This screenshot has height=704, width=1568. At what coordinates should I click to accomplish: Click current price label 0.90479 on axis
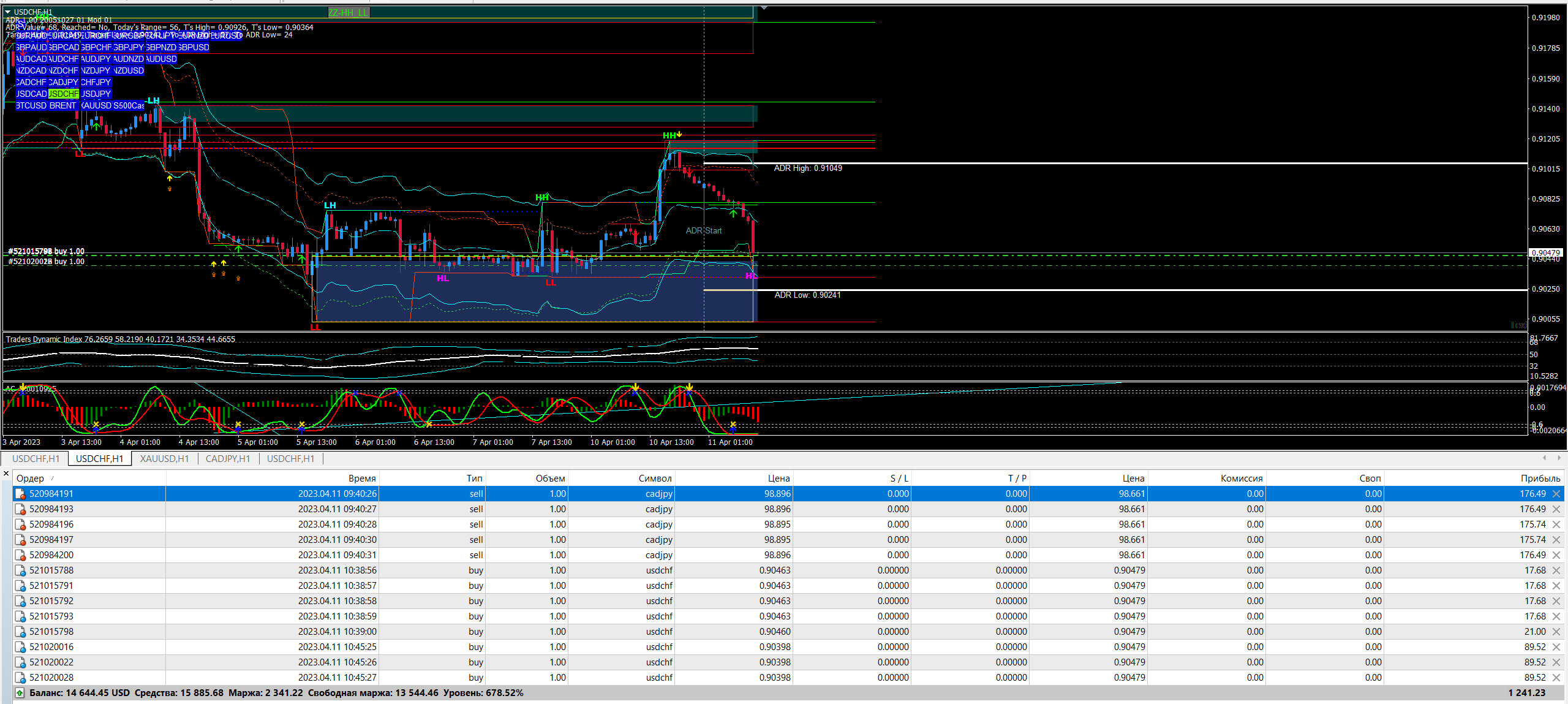coord(1545,252)
